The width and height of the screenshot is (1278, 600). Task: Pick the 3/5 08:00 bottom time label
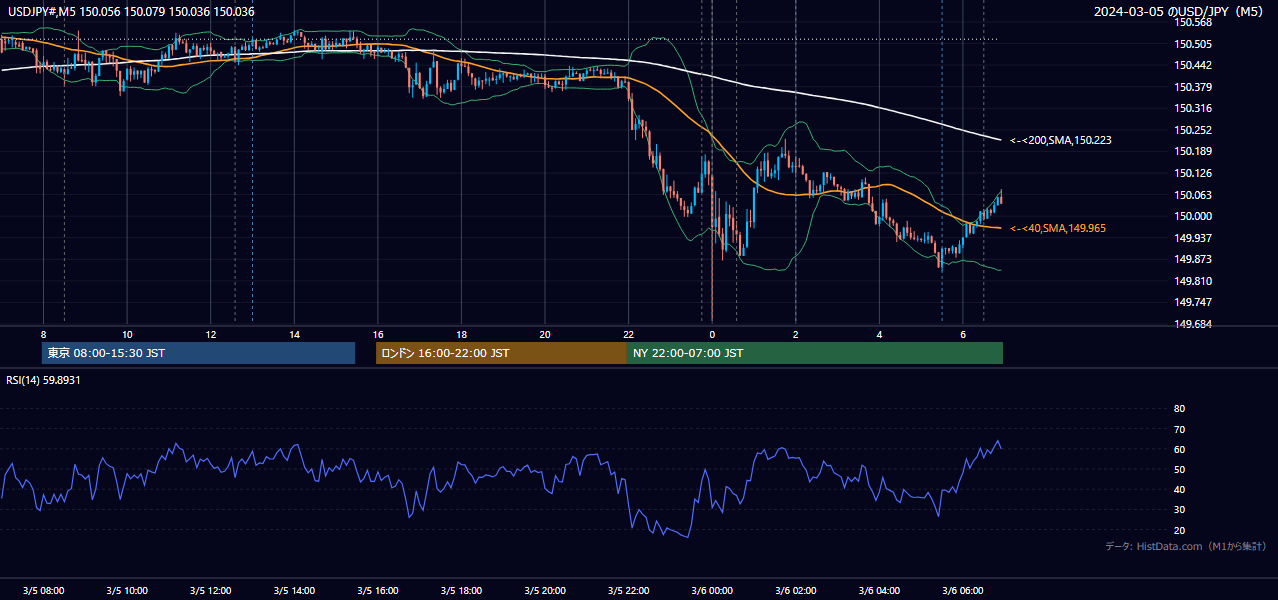pos(43,591)
